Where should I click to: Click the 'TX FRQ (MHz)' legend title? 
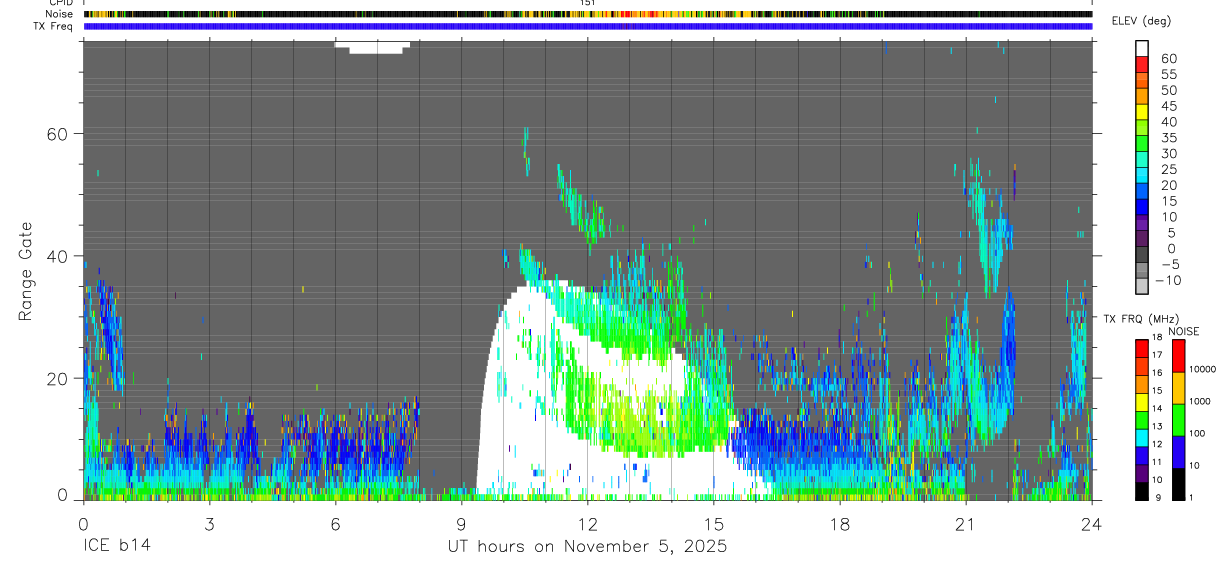coord(1140,318)
